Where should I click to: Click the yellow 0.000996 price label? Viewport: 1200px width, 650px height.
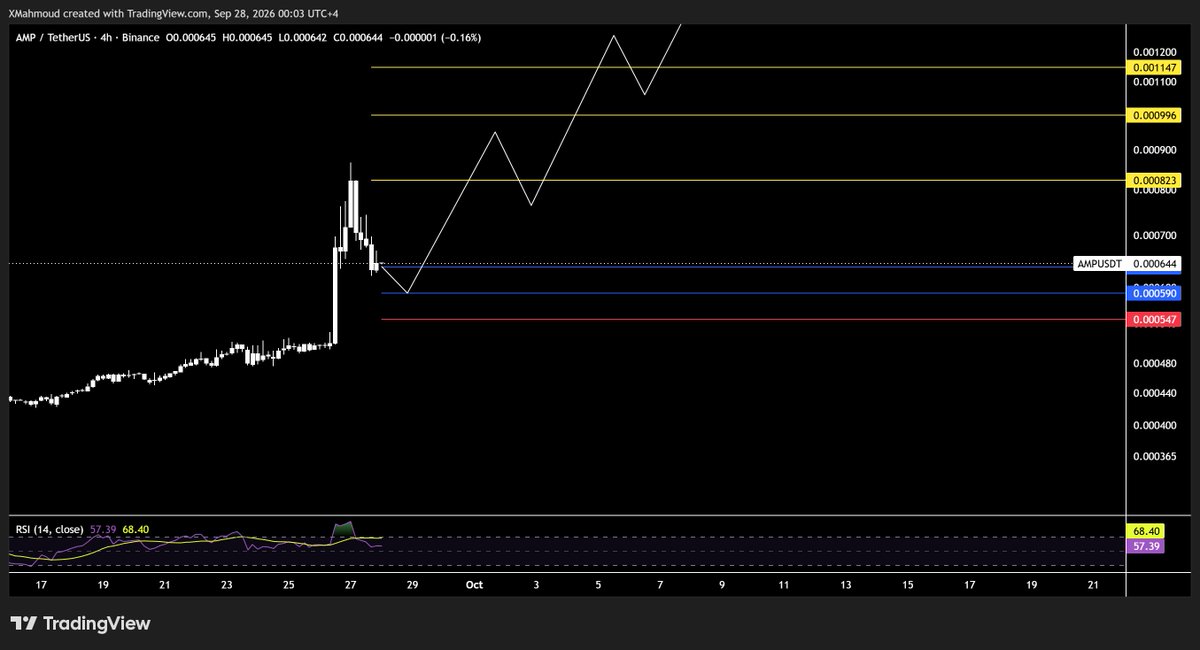[1154, 115]
